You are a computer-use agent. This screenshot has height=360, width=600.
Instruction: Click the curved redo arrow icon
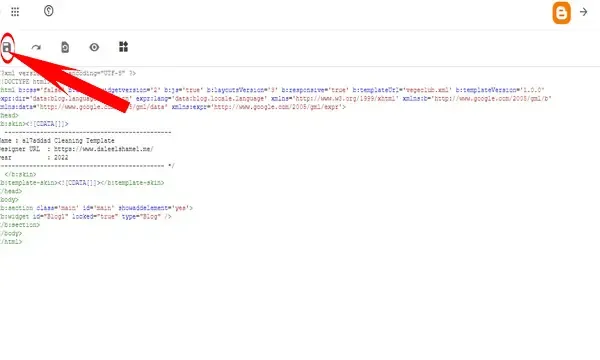coord(36,47)
